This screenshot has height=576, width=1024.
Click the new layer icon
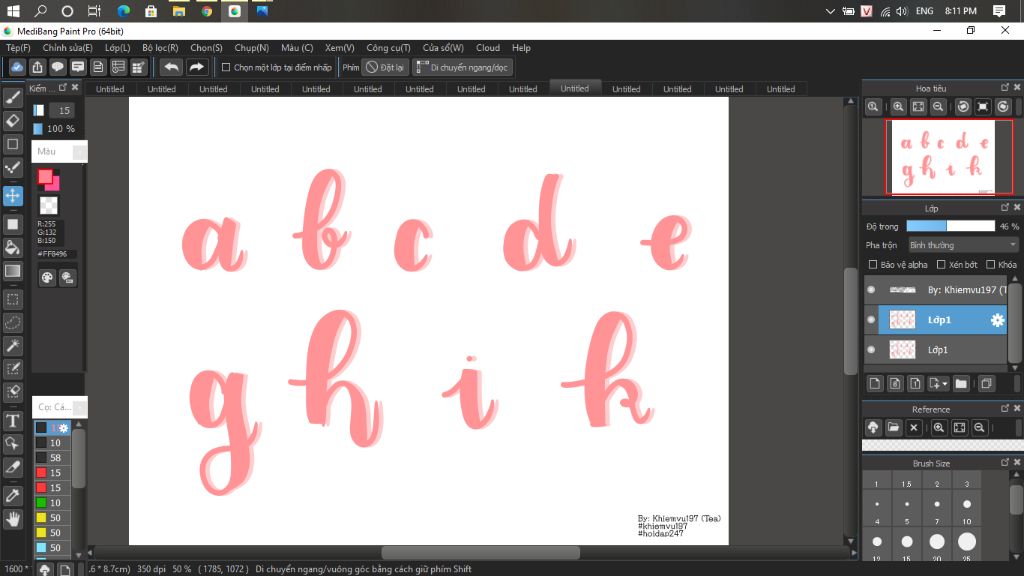(x=875, y=384)
